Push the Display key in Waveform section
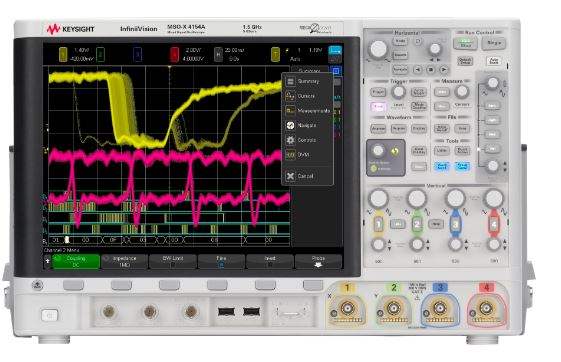Image resolution: width=561 pixels, height=362 pixels. point(419,128)
